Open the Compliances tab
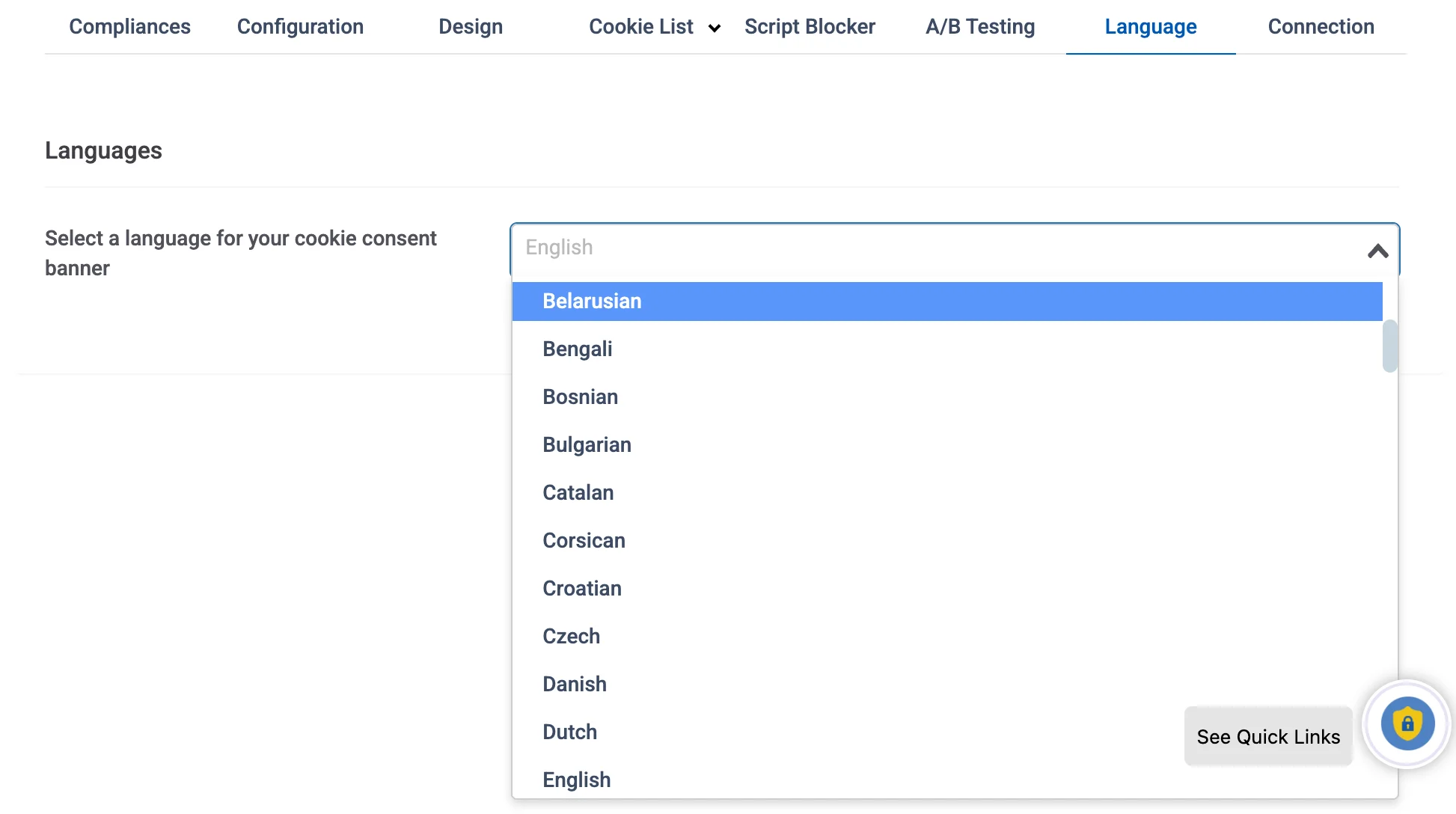Screen dimensions: 1456x814 [129, 27]
